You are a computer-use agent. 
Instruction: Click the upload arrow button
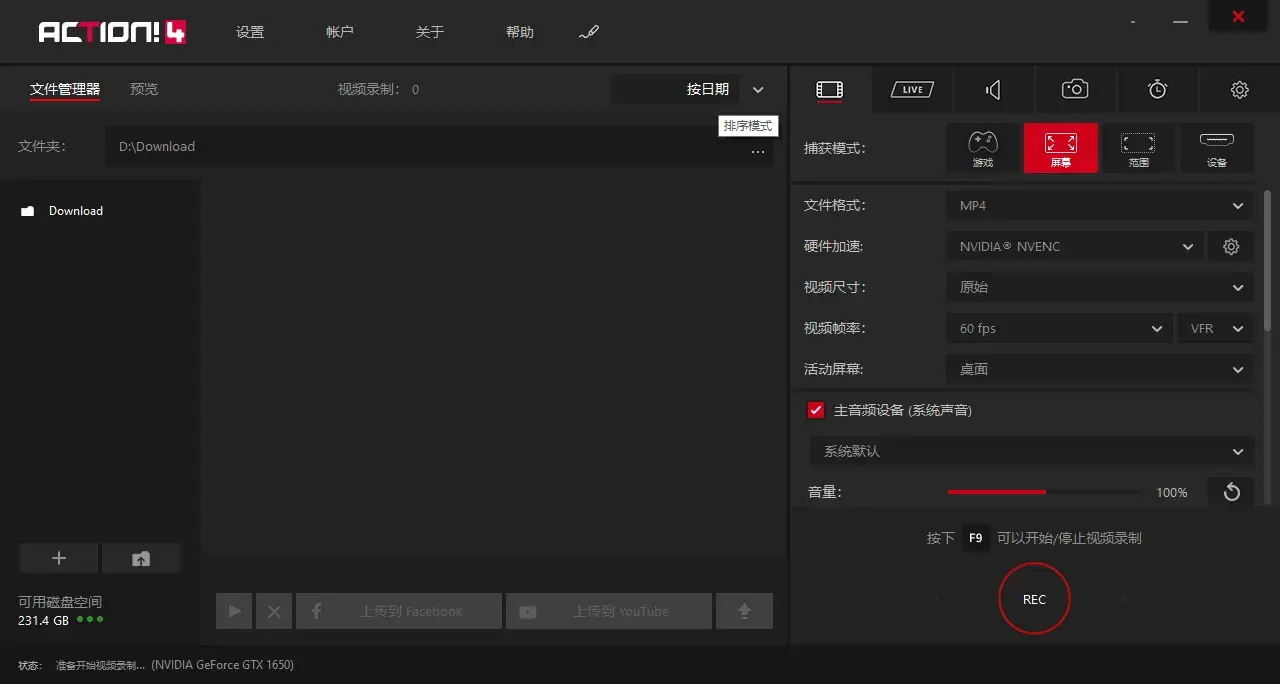[744, 611]
